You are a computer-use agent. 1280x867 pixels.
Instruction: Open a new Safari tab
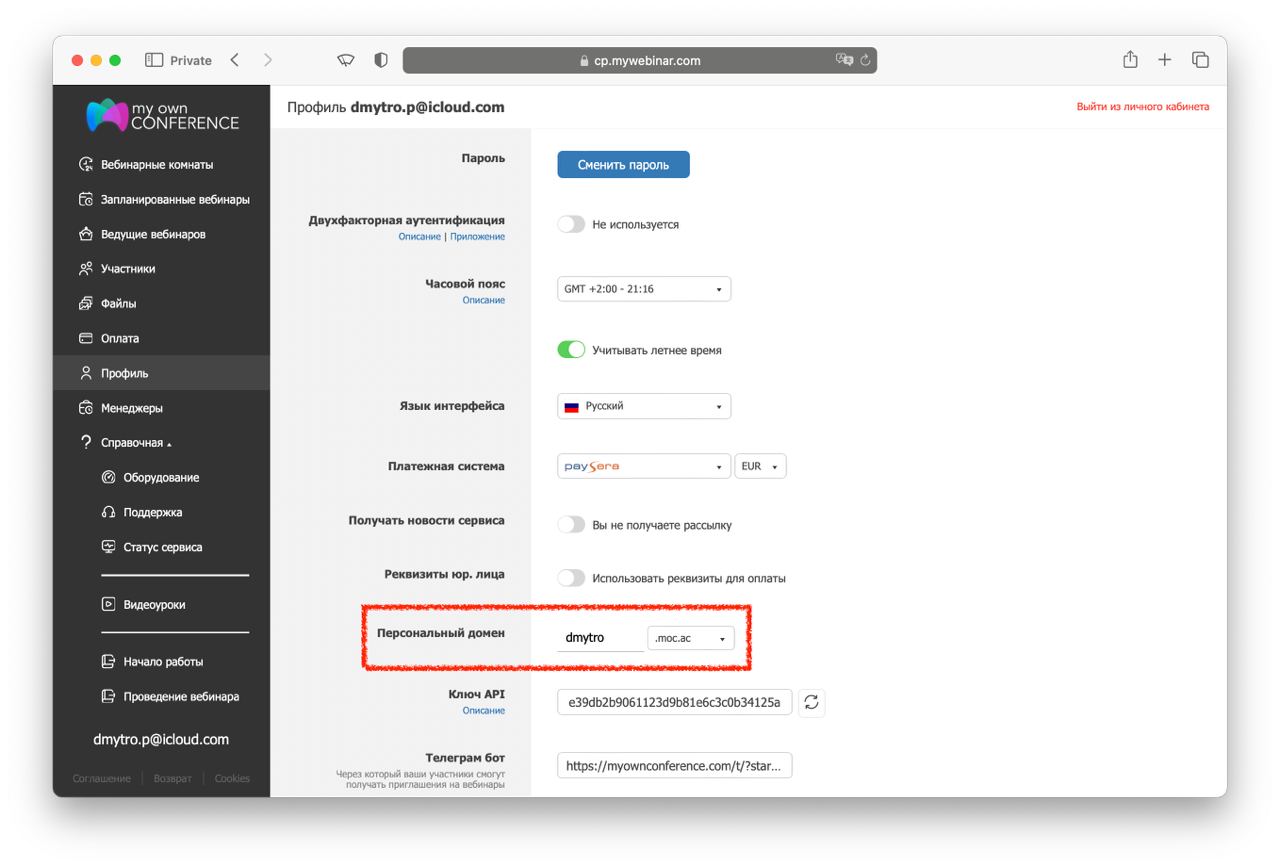[x=1165, y=60]
